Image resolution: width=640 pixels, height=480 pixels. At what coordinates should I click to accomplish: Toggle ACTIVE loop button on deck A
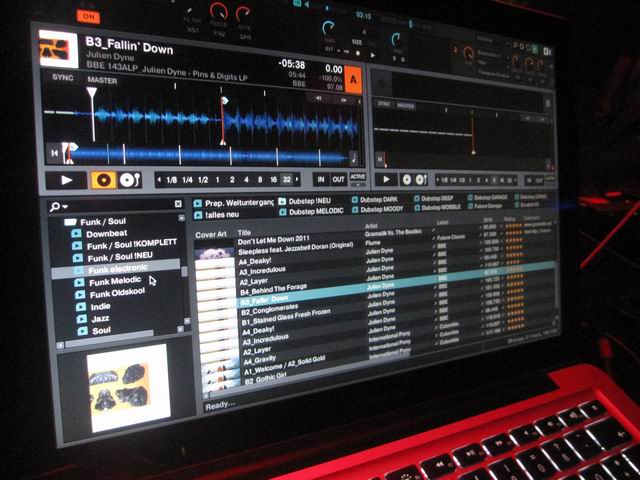tap(358, 176)
